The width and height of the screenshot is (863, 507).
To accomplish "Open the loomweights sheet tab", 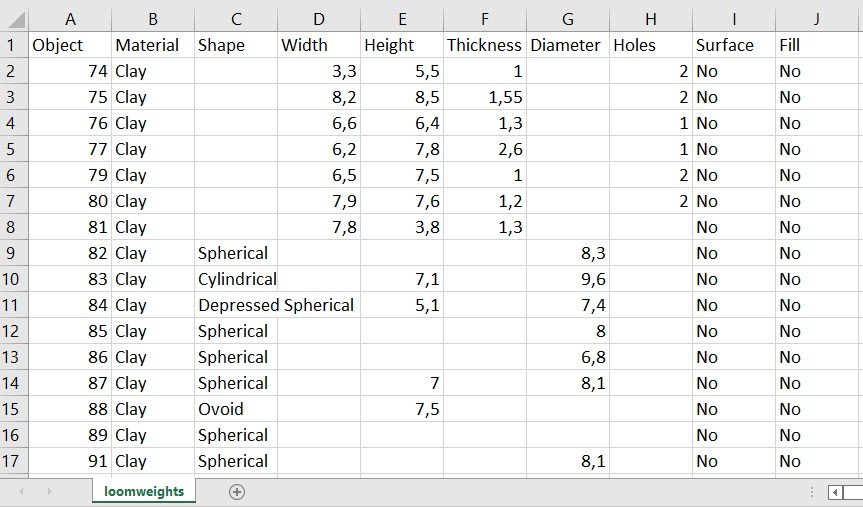I will point(144,491).
